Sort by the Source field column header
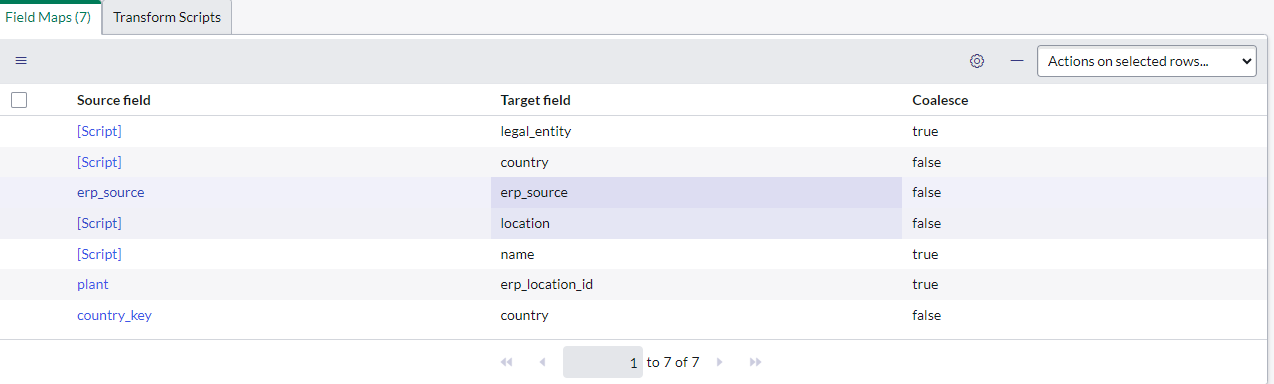This screenshot has height=384, width=1274. [x=114, y=100]
